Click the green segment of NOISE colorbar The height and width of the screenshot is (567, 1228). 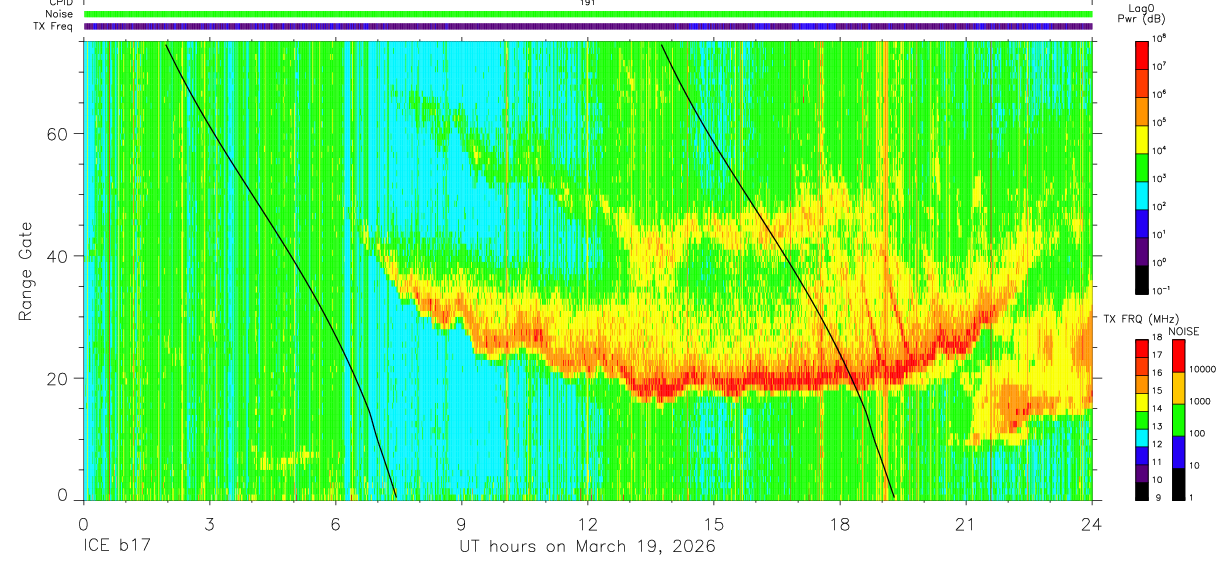click(x=1178, y=419)
